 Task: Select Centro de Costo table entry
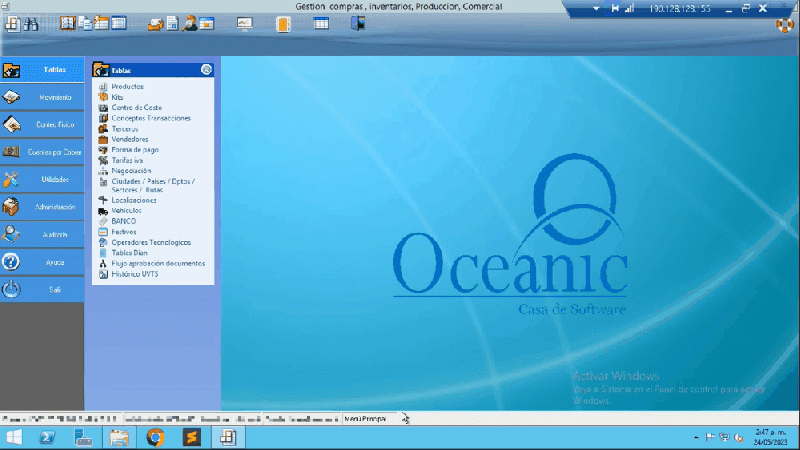click(x=136, y=107)
